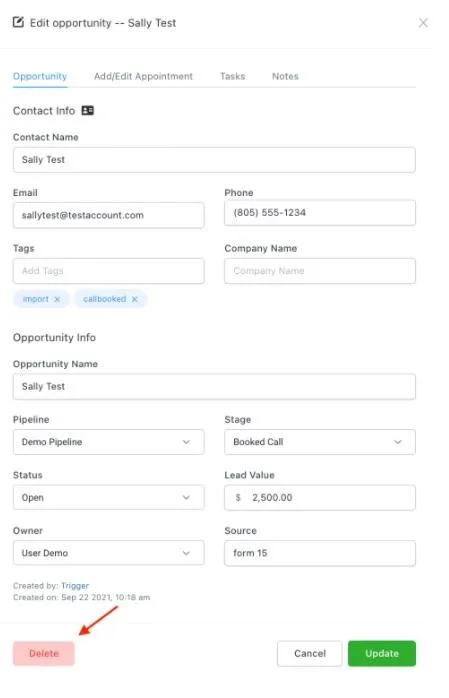Expand the Owner dropdown showing User Demo
Image resolution: width=449 pixels, height=698 pixels.
pyautogui.click(x=109, y=553)
